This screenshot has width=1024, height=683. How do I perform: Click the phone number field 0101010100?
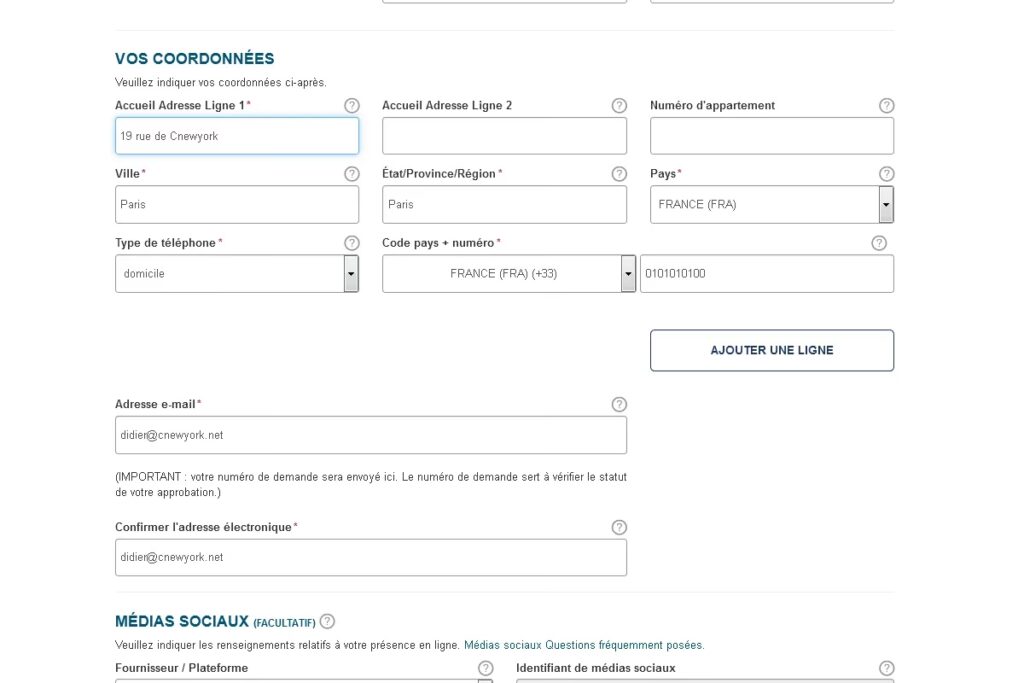(766, 274)
